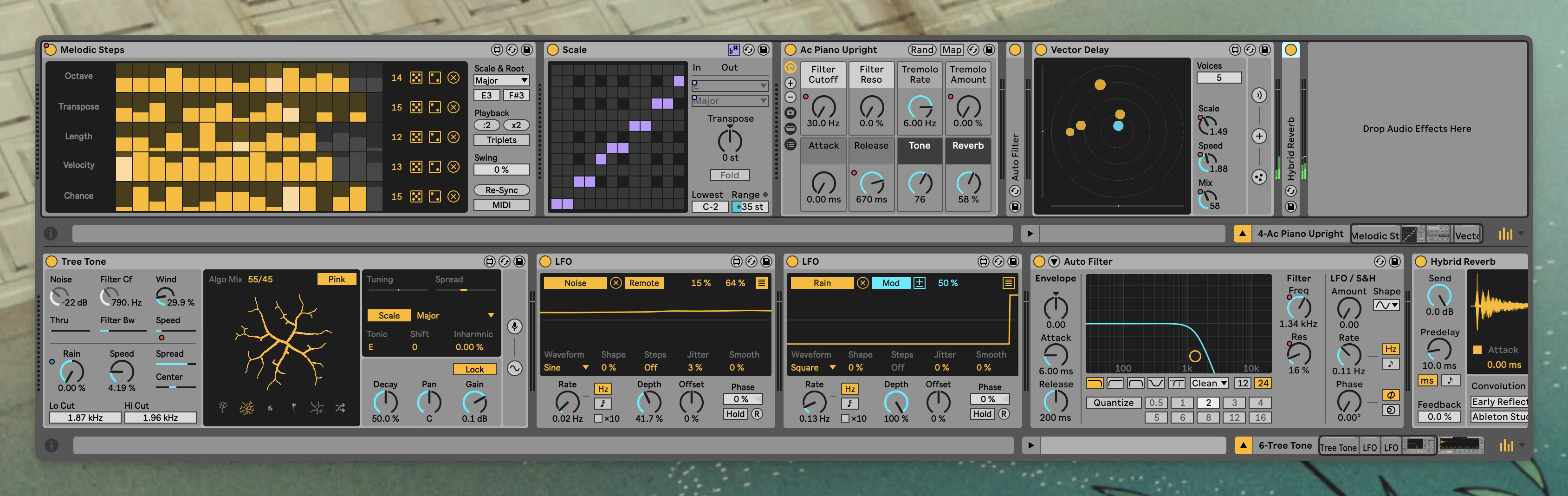Click the Lock button in Tree Tone
The image size is (1568, 496).
click(x=474, y=369)
